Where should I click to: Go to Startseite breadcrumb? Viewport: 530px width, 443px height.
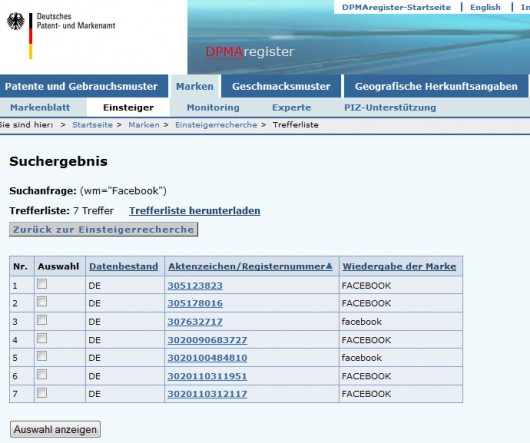click(92, 125)
